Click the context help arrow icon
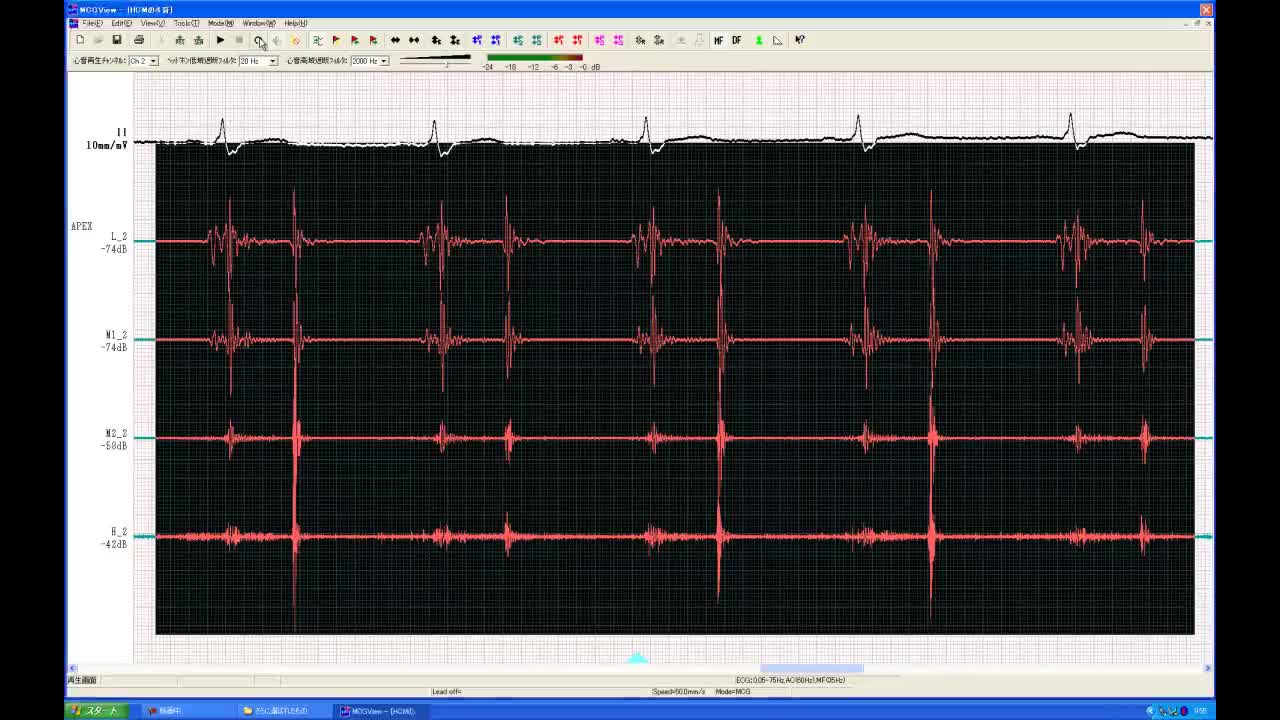This screenshot has width=1280, height=720. coord(800,40)
